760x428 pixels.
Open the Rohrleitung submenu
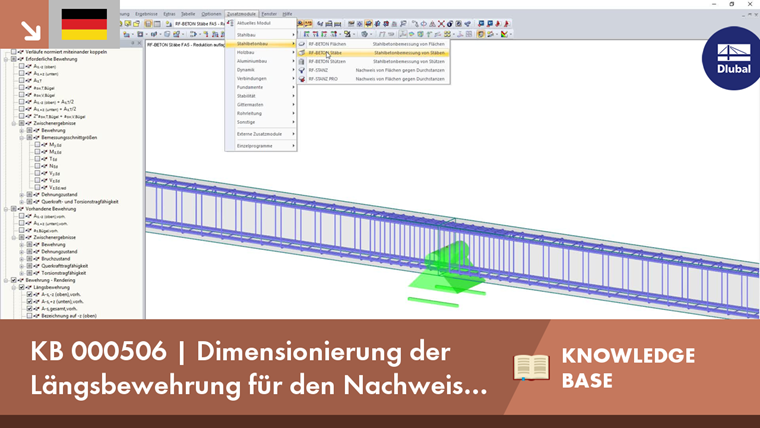coord(261,113)
